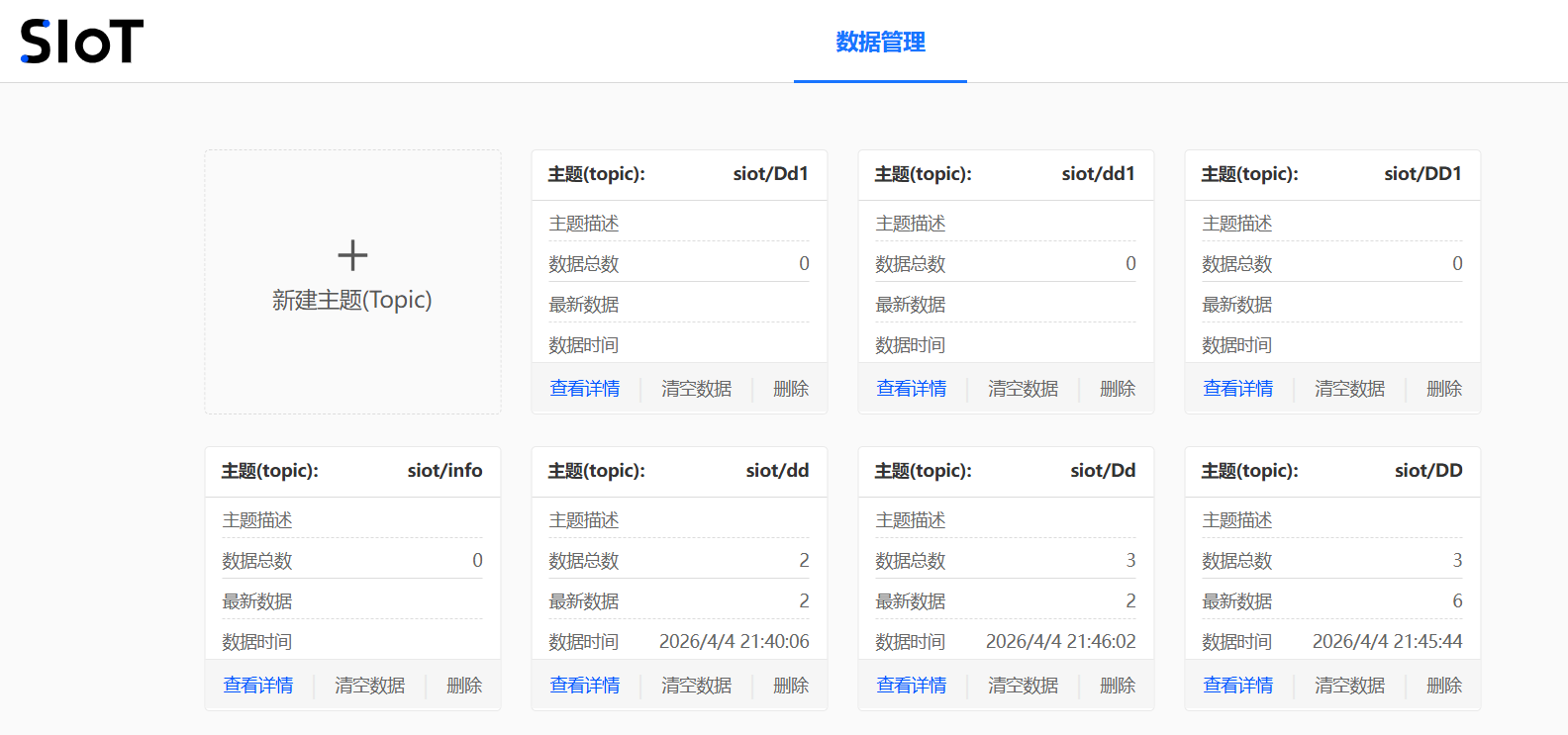The image size is (1568, 735).
Task: Select the siot/info topic name
Action: [445, 471]
